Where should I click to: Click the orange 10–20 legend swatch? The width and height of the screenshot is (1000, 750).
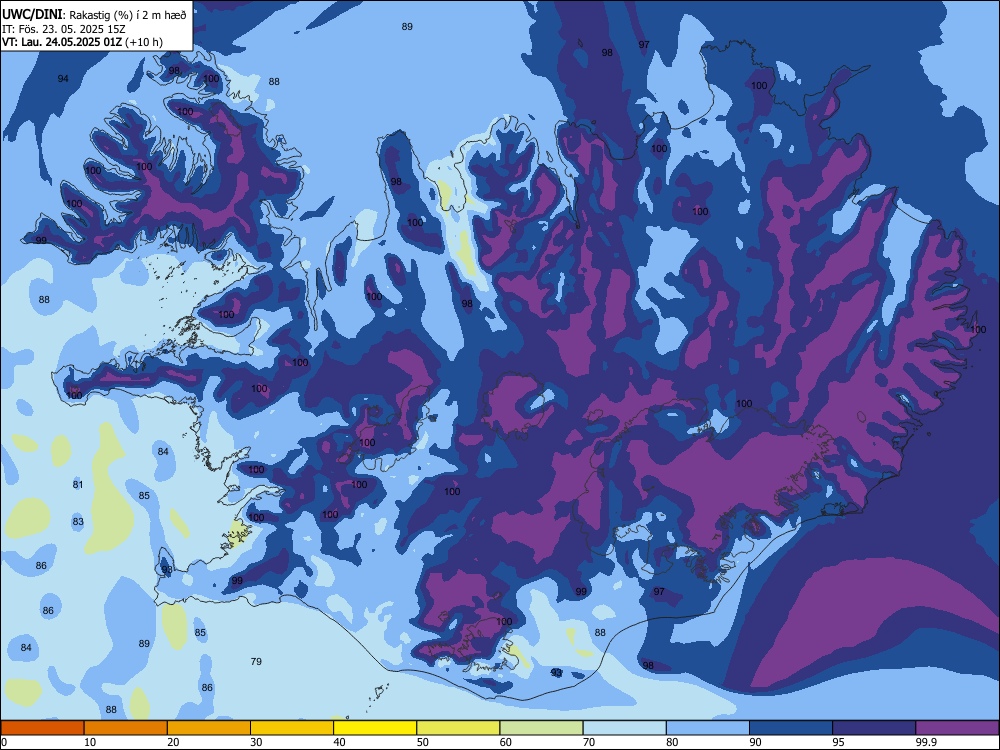click(x=126, y=728)
